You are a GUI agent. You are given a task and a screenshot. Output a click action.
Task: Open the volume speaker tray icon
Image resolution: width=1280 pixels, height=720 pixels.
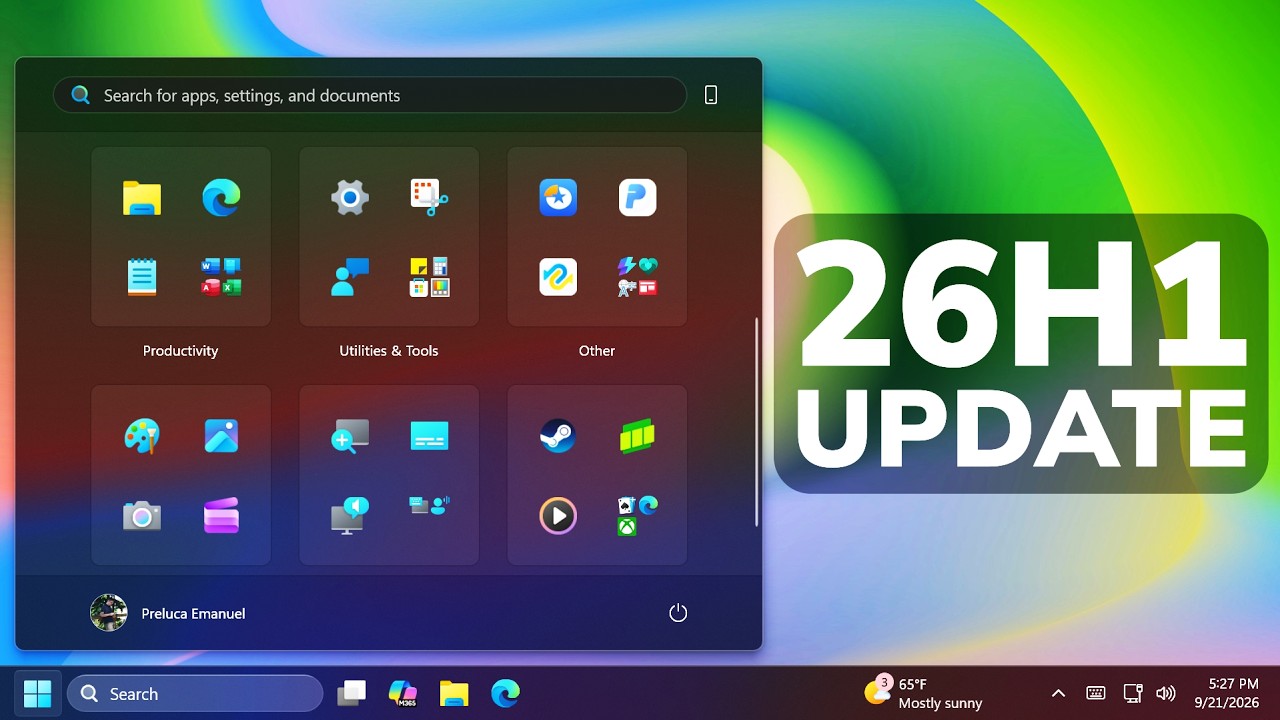point(1166,693)
